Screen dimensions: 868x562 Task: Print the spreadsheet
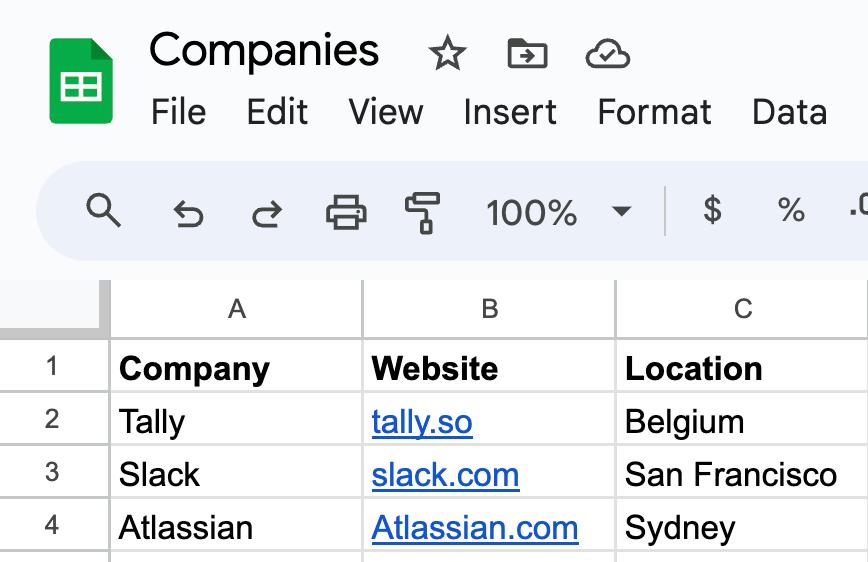(346, 212)
